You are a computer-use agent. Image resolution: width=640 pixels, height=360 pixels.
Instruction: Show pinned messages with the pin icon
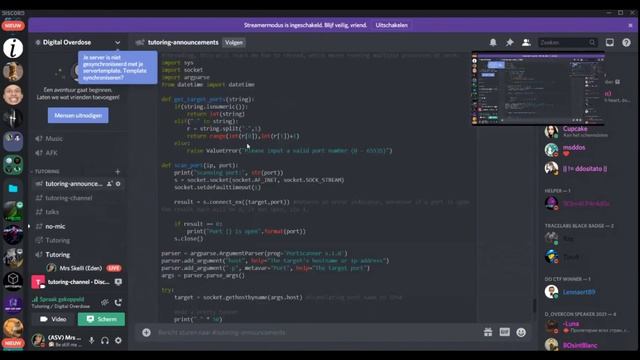click(509, 42)
